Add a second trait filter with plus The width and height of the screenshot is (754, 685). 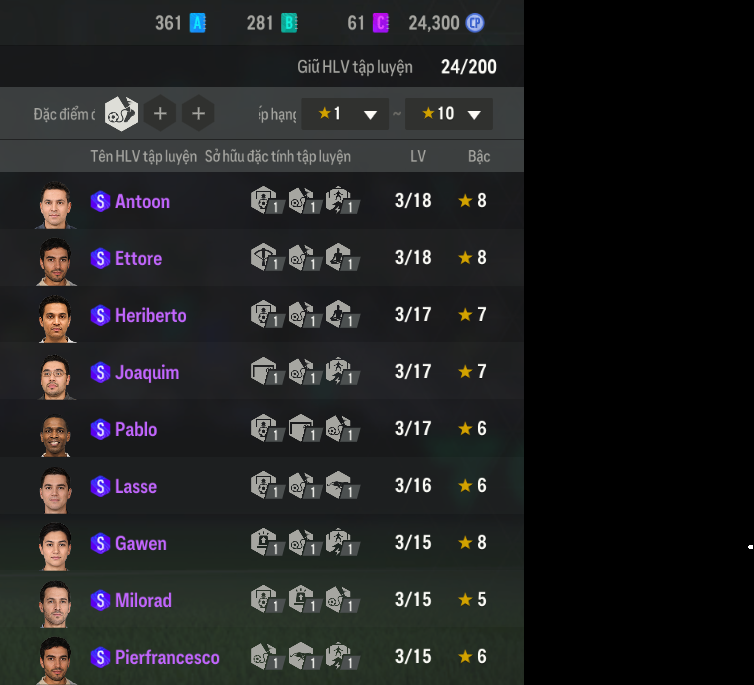pos(160,113)
